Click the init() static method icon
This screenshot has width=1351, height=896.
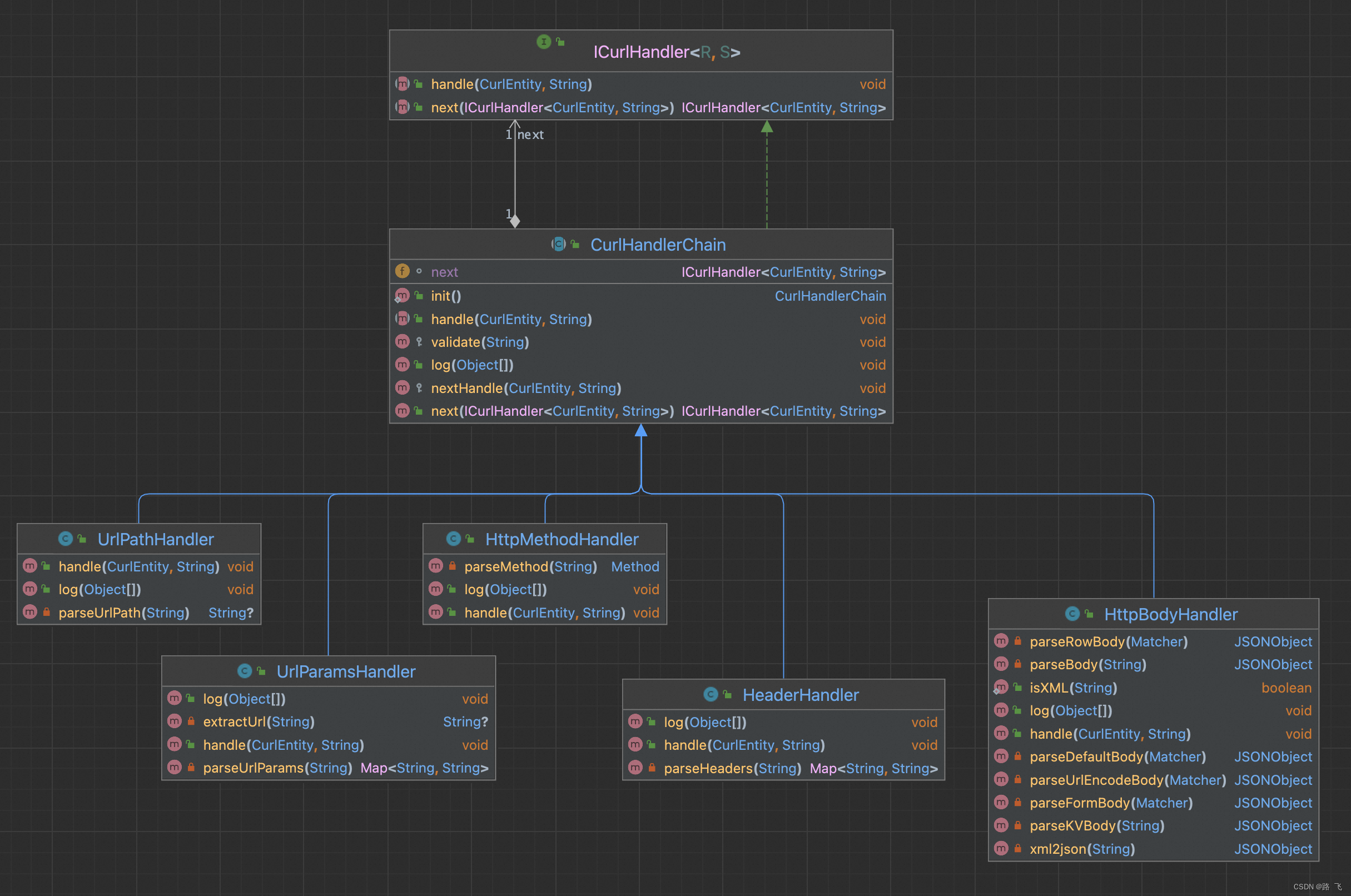(403, 296)
